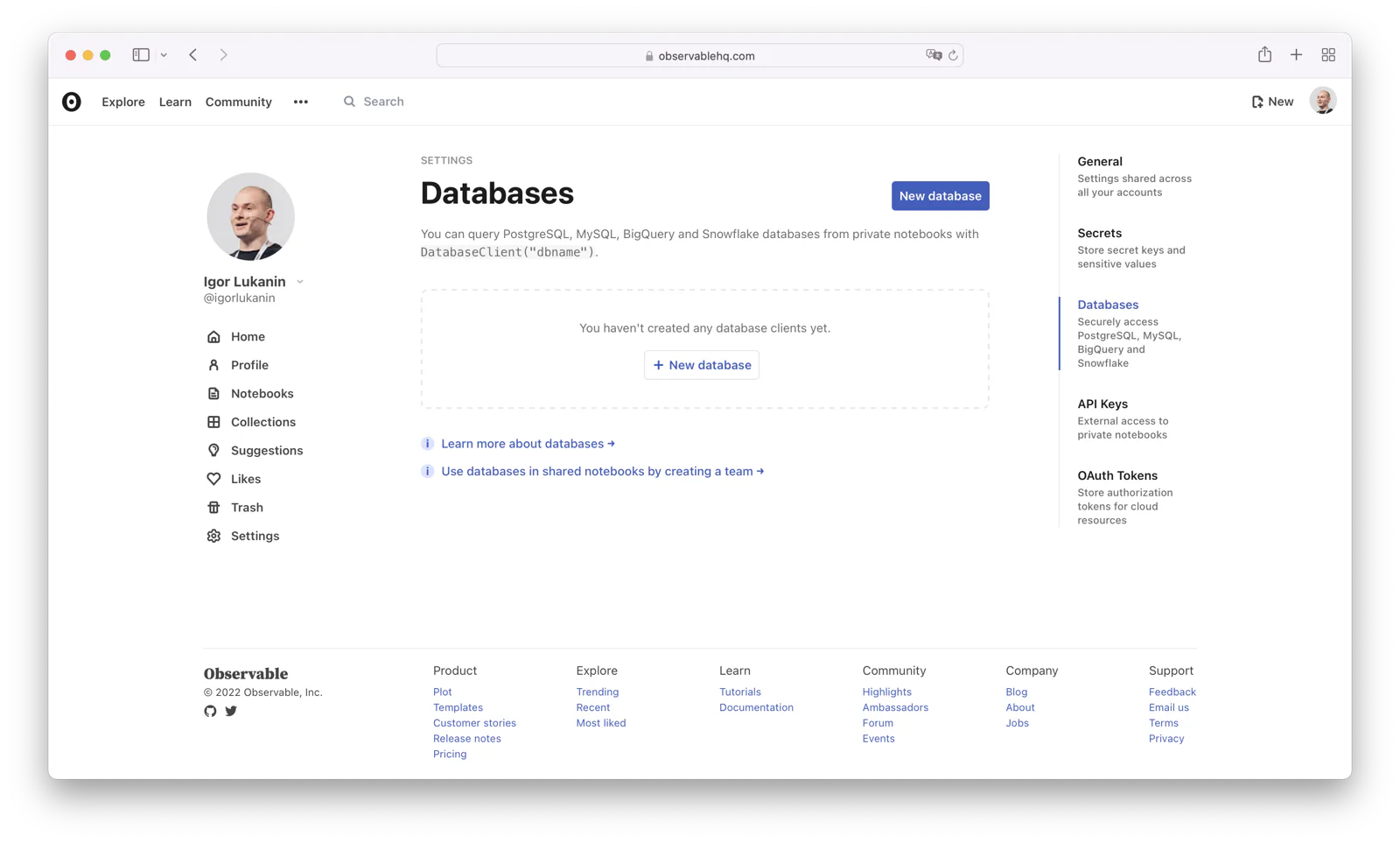
Task: Open Blog footer link
Action: [1016, 692]
